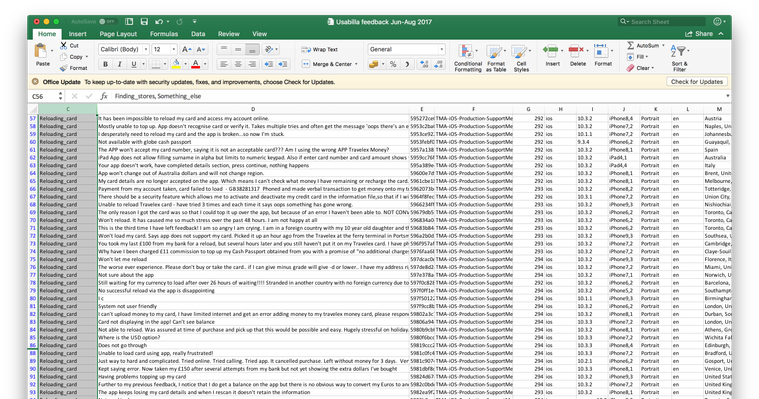Image resolution: width=759 pixels, height=399 pixels.
Task: Click the Insert cells button
Action: [552, 55]
